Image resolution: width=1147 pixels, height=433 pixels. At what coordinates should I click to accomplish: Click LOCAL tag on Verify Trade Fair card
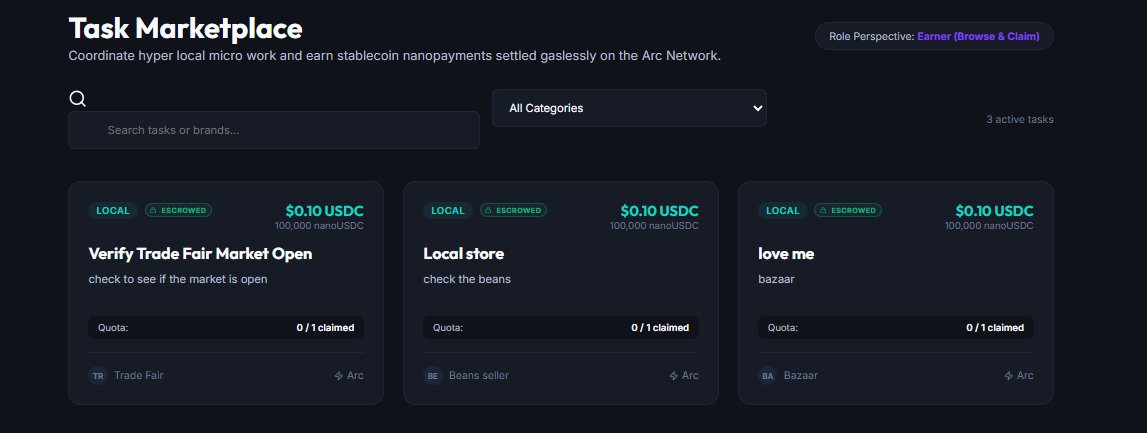click(x=113, y=211)
